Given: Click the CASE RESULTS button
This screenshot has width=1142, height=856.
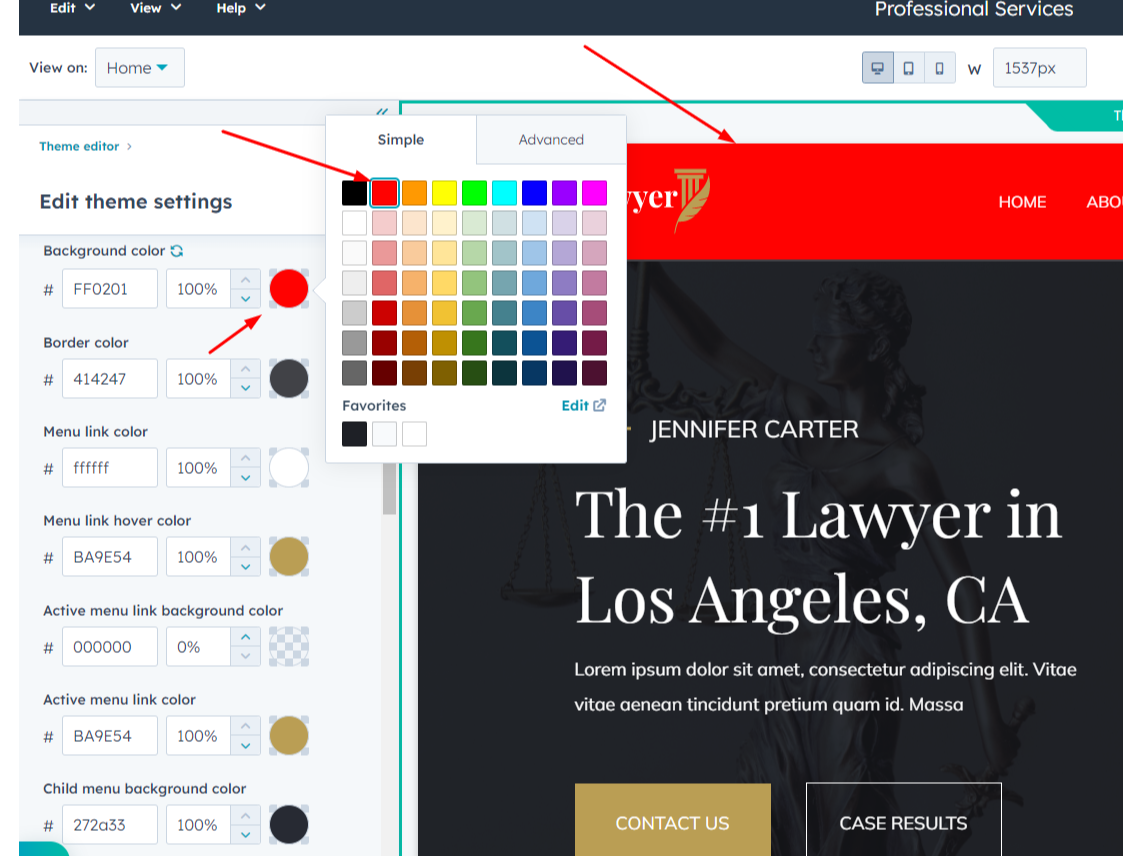Looking at the screenshot, I should tap(903, 822).
